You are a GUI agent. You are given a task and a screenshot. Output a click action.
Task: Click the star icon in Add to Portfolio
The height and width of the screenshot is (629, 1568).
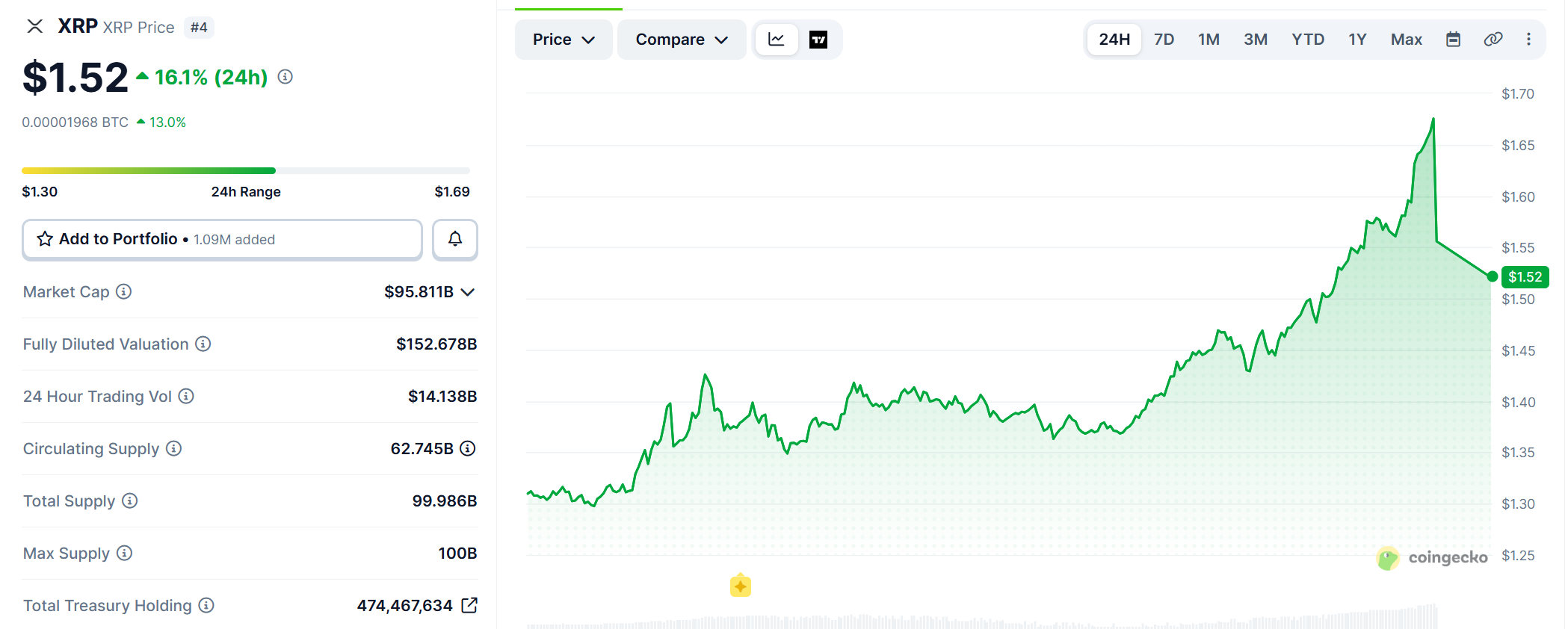[x=45, y=239]
